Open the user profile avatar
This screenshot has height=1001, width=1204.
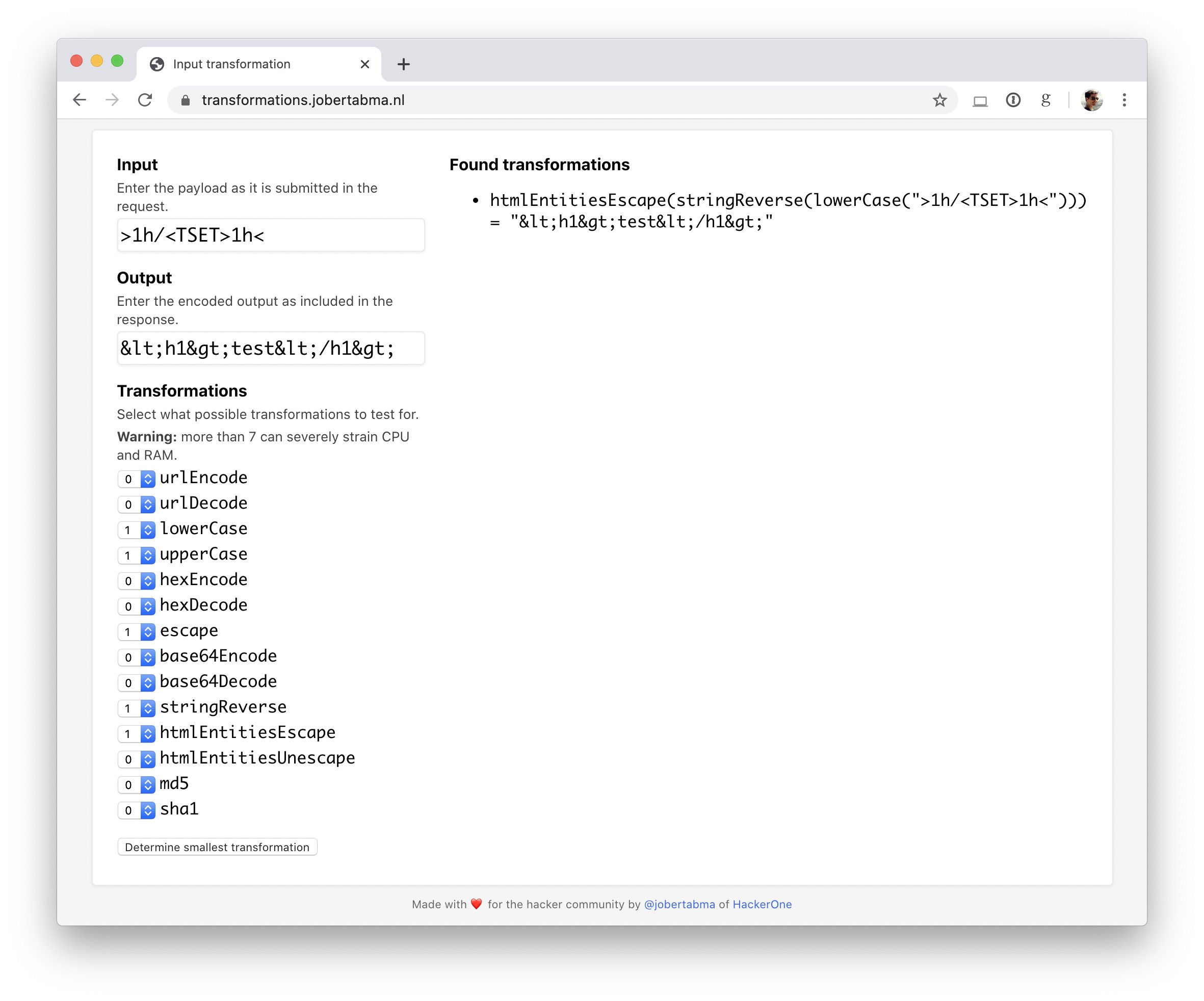1091,100
